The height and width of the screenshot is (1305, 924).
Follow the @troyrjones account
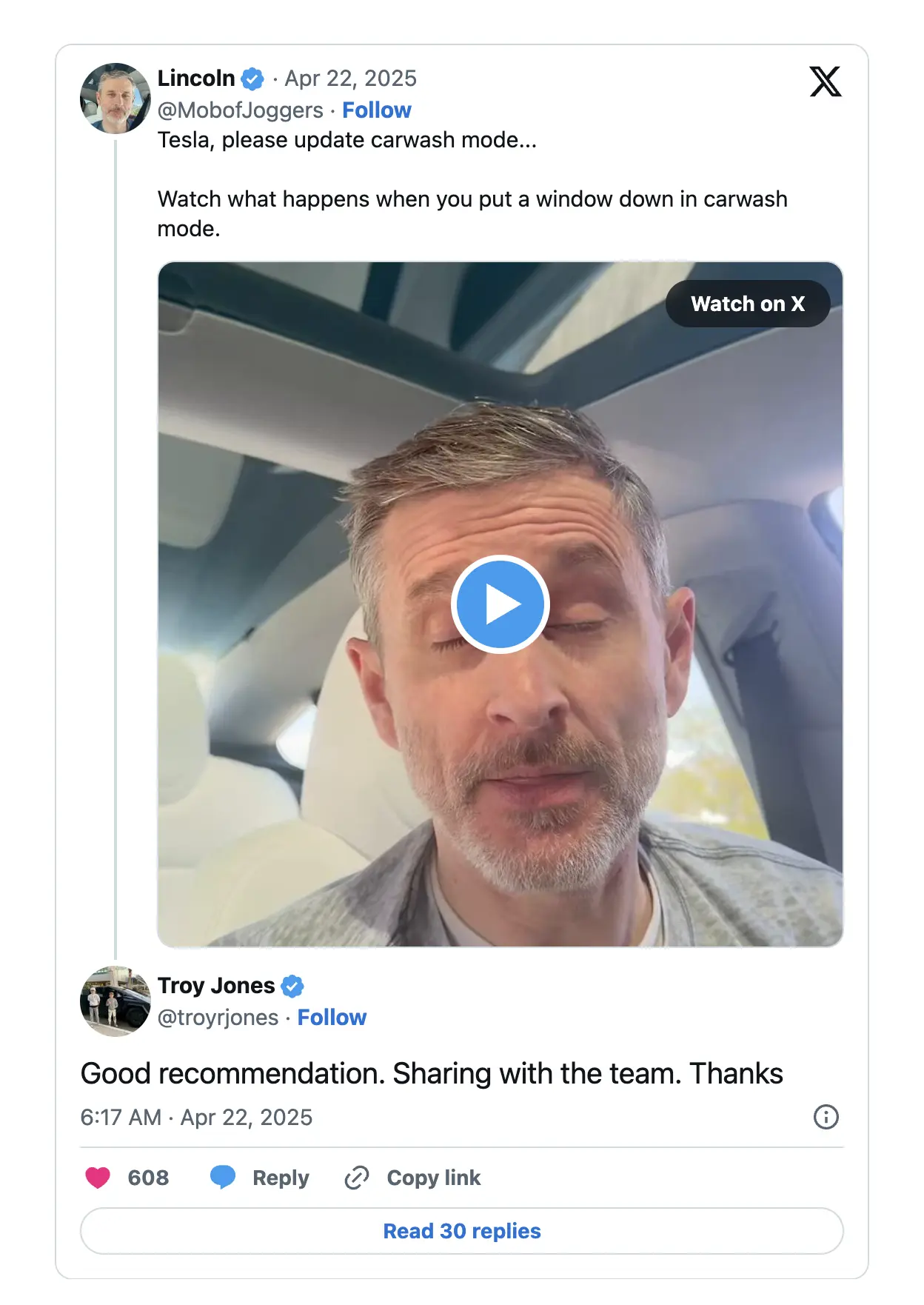pos(332,1018)
